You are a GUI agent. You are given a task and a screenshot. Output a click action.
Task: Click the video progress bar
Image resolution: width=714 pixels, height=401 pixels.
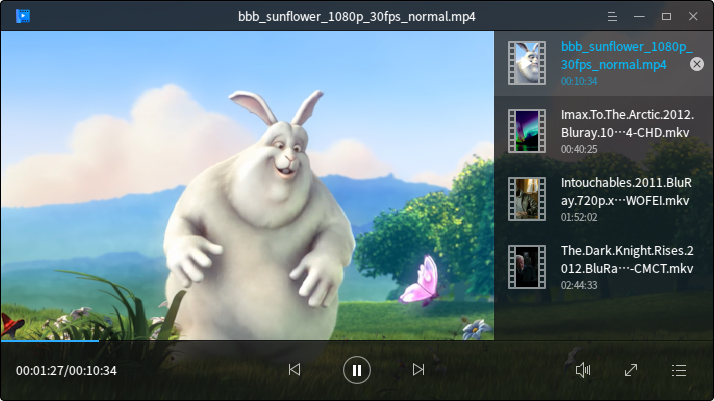click(x=300, y=341)
